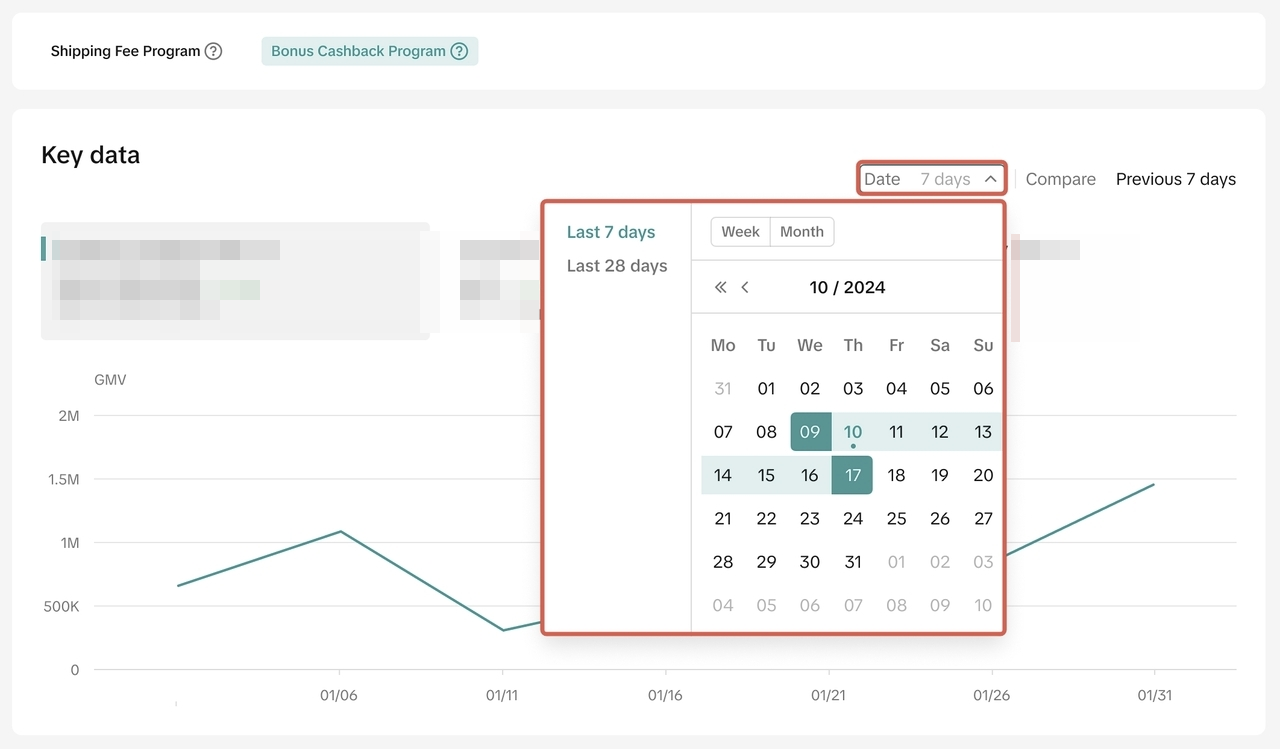Click help icon next to Shipping Fee Program

213,51
